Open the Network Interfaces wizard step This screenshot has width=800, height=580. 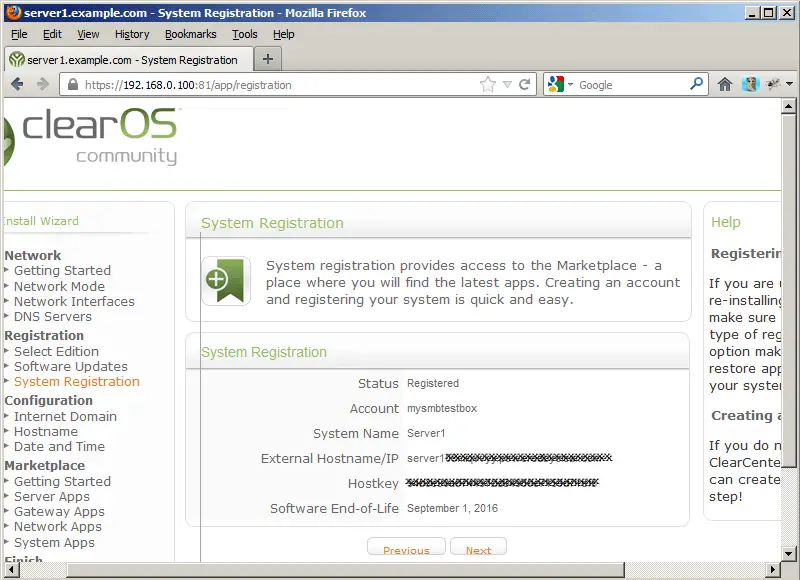coord(74,301)
